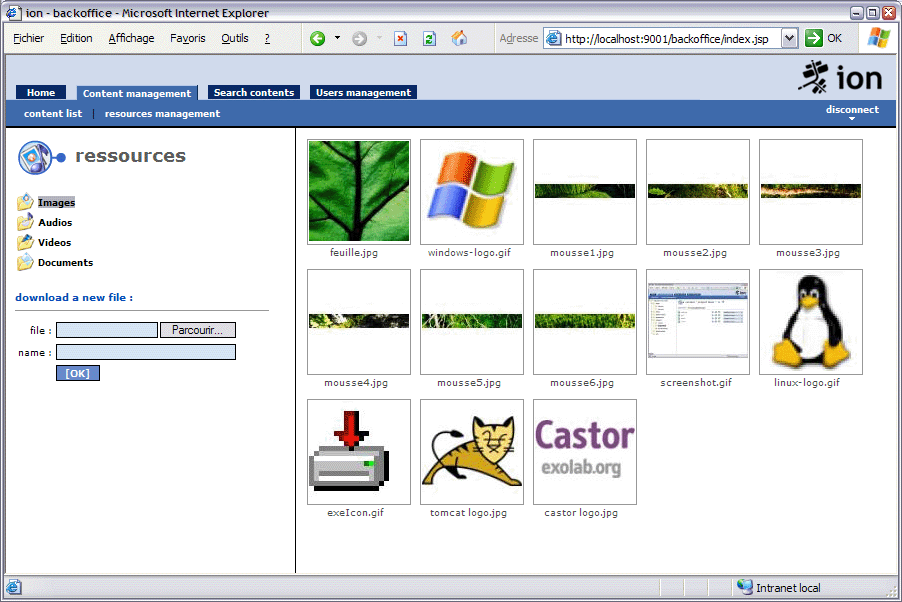Click the resources management link

[162, 113]
